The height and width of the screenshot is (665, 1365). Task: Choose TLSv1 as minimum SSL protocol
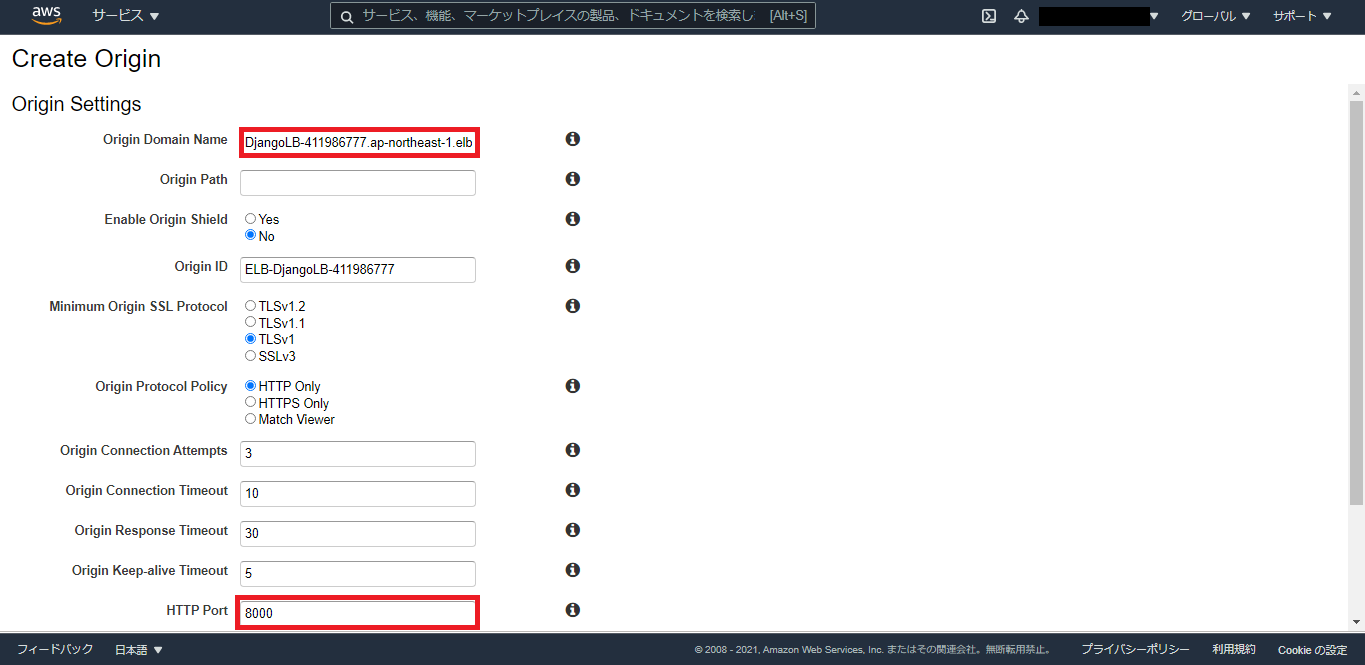tap(250, 339)
